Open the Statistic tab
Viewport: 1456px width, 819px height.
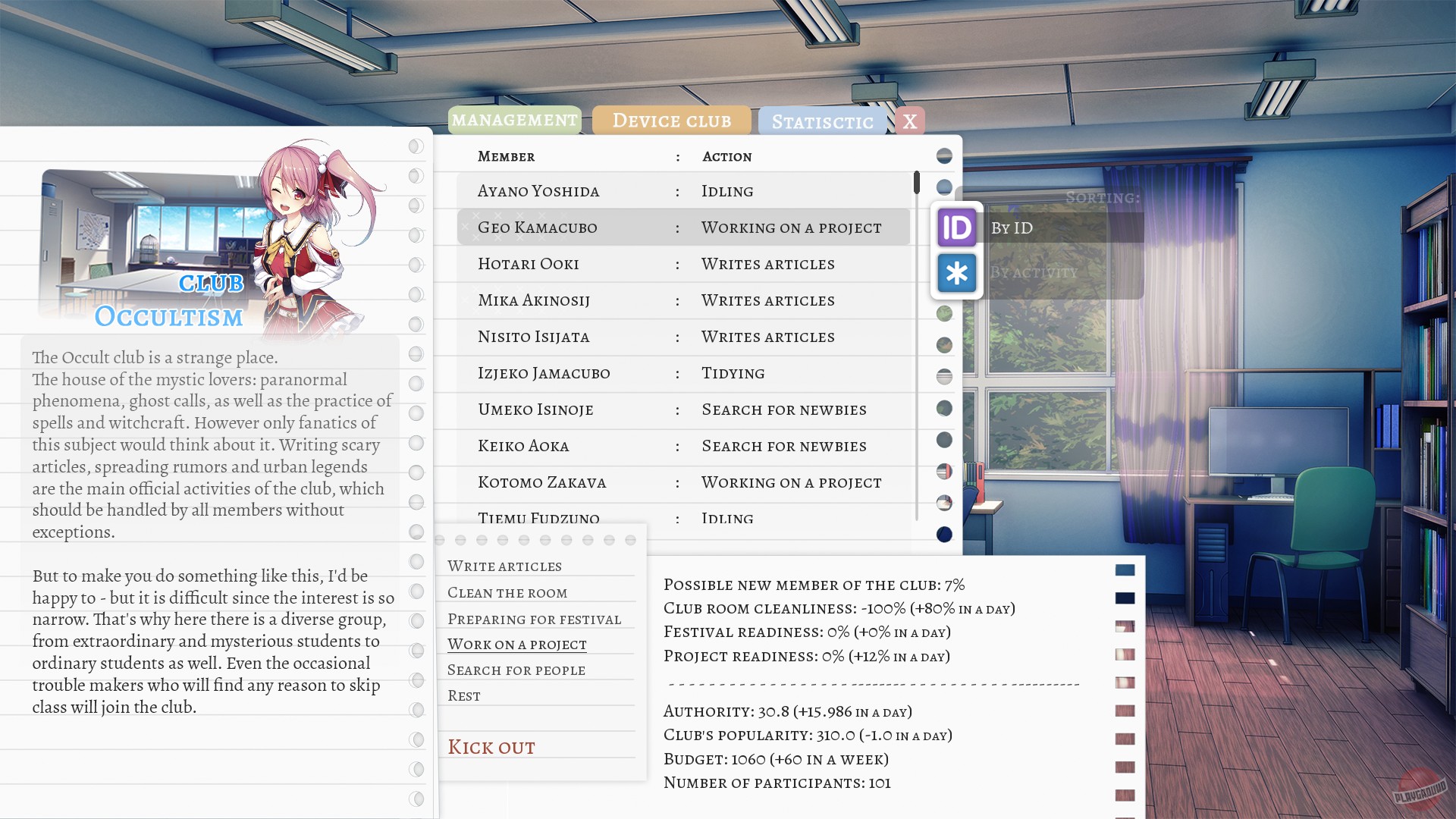pos(822,122)
